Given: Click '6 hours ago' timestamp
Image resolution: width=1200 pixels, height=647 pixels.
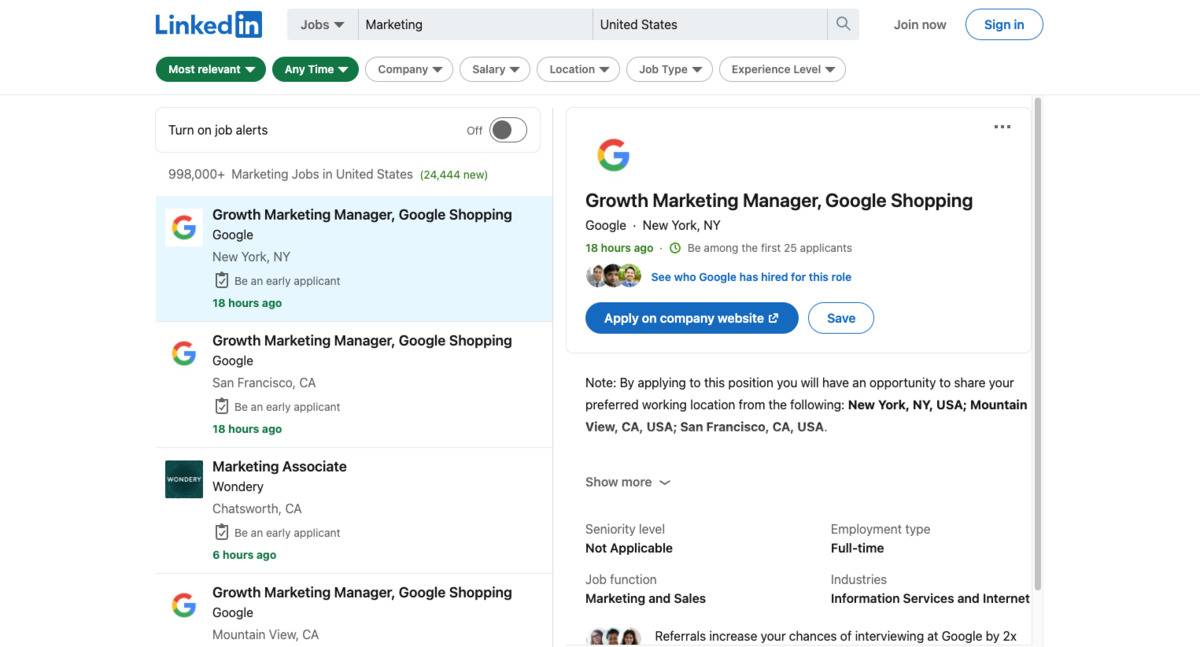Looking at the screenshot, I should coord(244,555).
